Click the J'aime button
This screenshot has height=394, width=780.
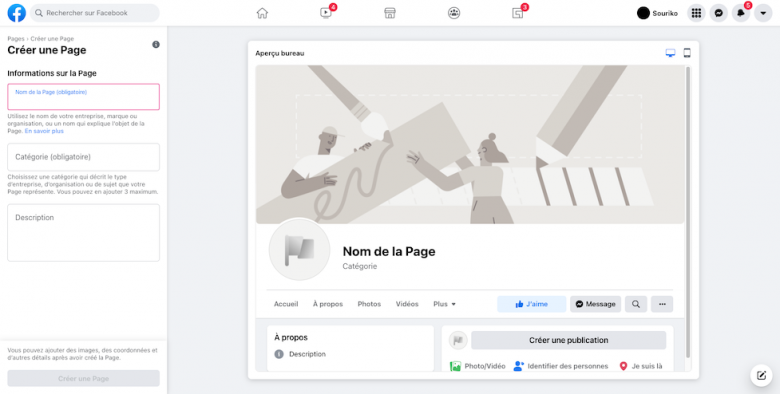[531, 304]
